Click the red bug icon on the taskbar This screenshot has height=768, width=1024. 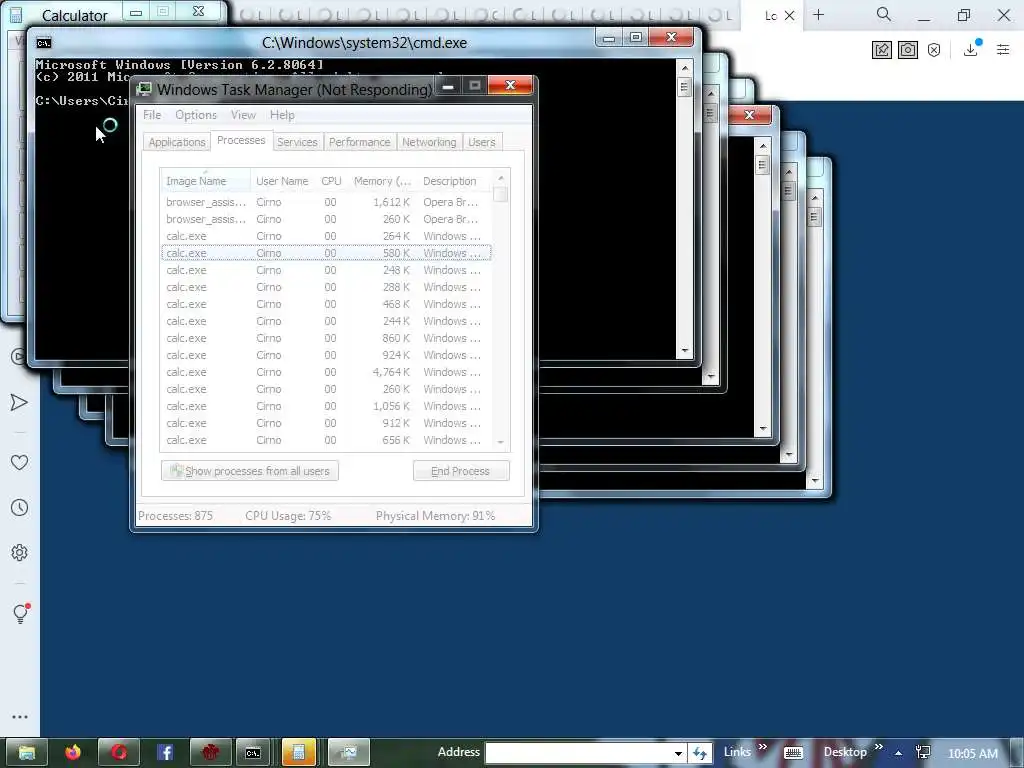[x=210, y=752]
